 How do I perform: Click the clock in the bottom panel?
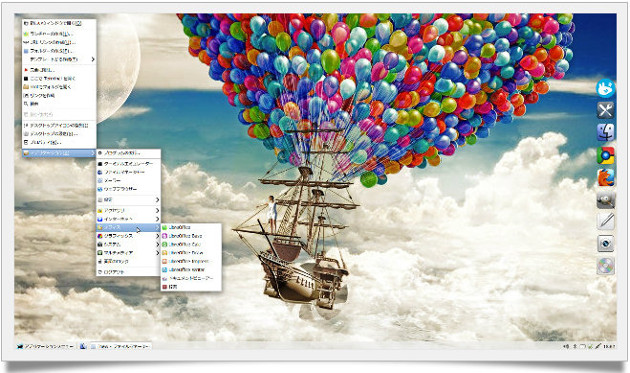point(610,346)
